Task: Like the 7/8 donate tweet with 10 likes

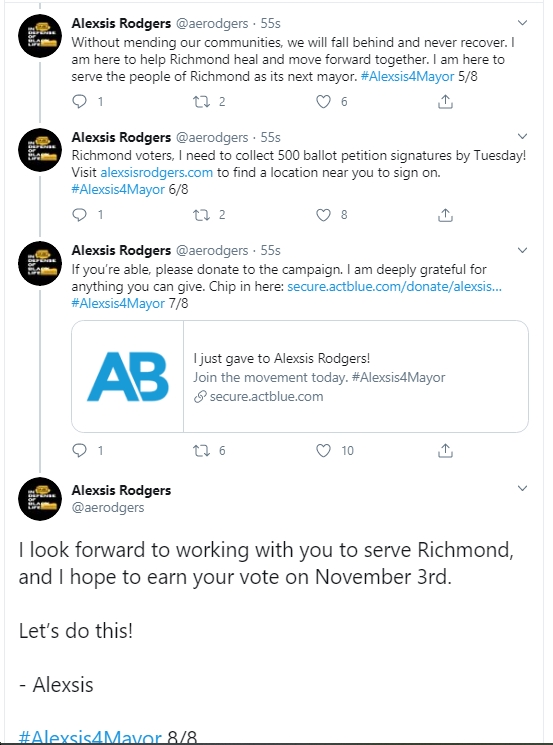Action: (x=324, y=450)
